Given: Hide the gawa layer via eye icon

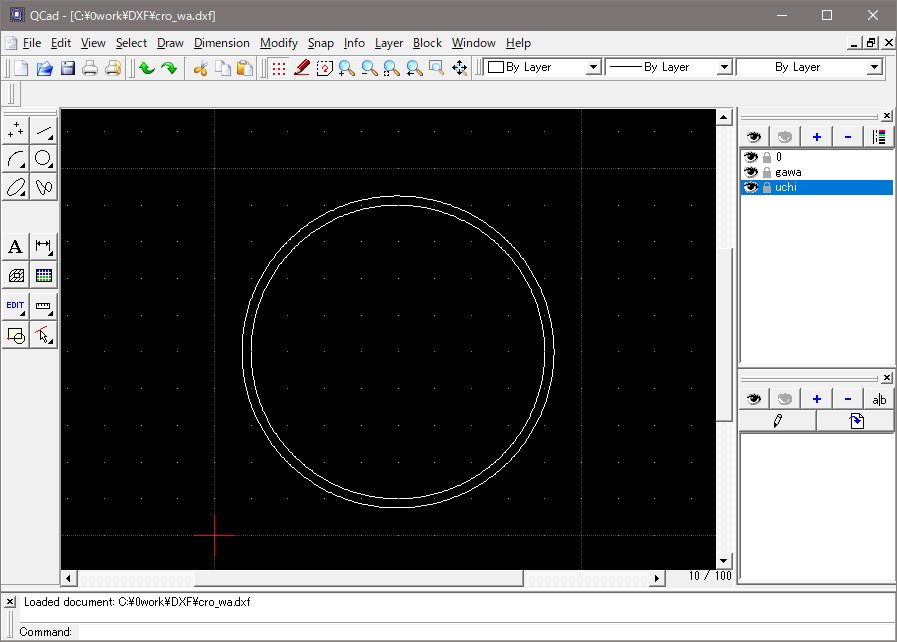Looking at the screenshot, I should [x=751, y=172].
